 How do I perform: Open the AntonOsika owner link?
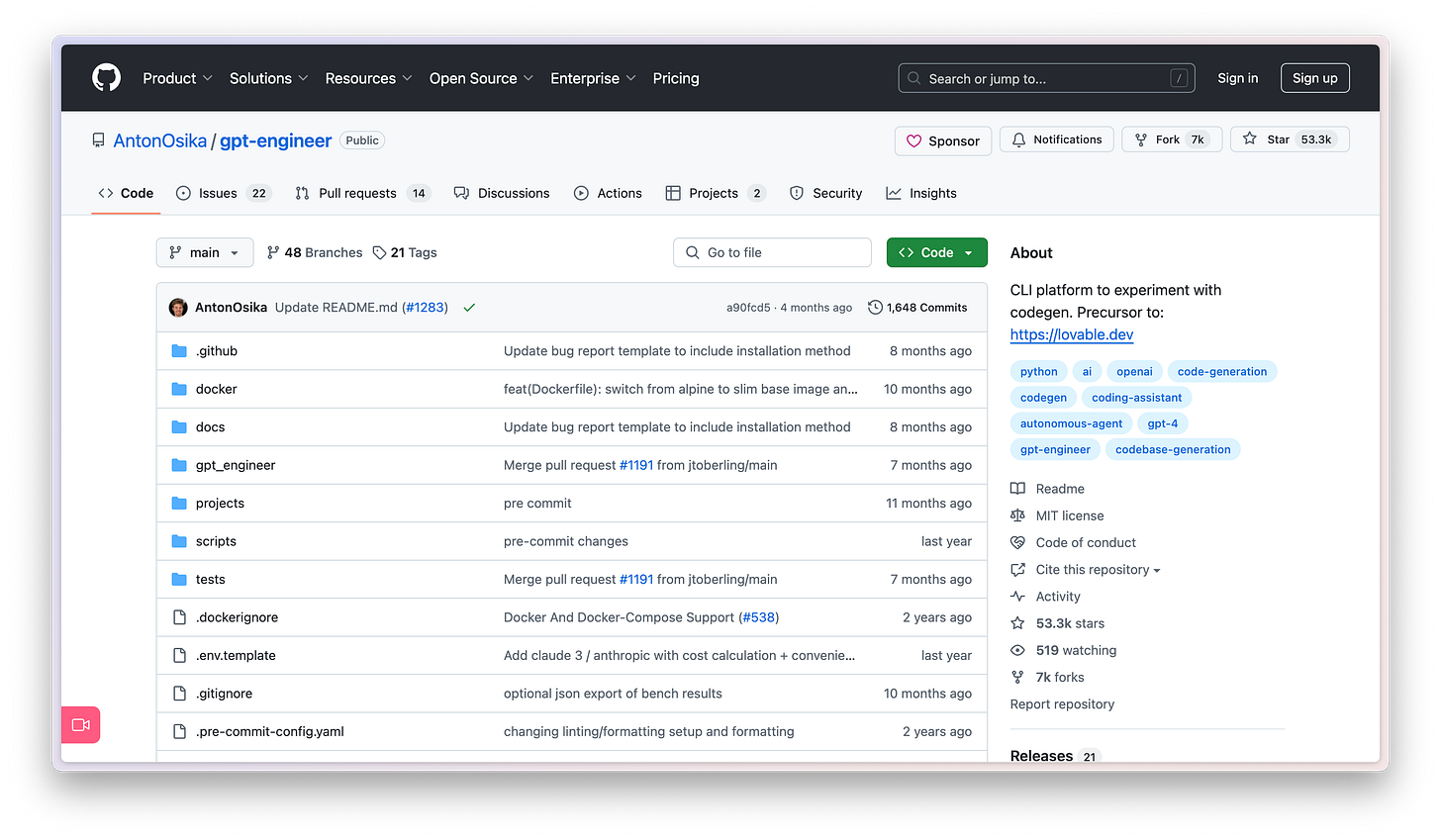[x=160, y=140]
